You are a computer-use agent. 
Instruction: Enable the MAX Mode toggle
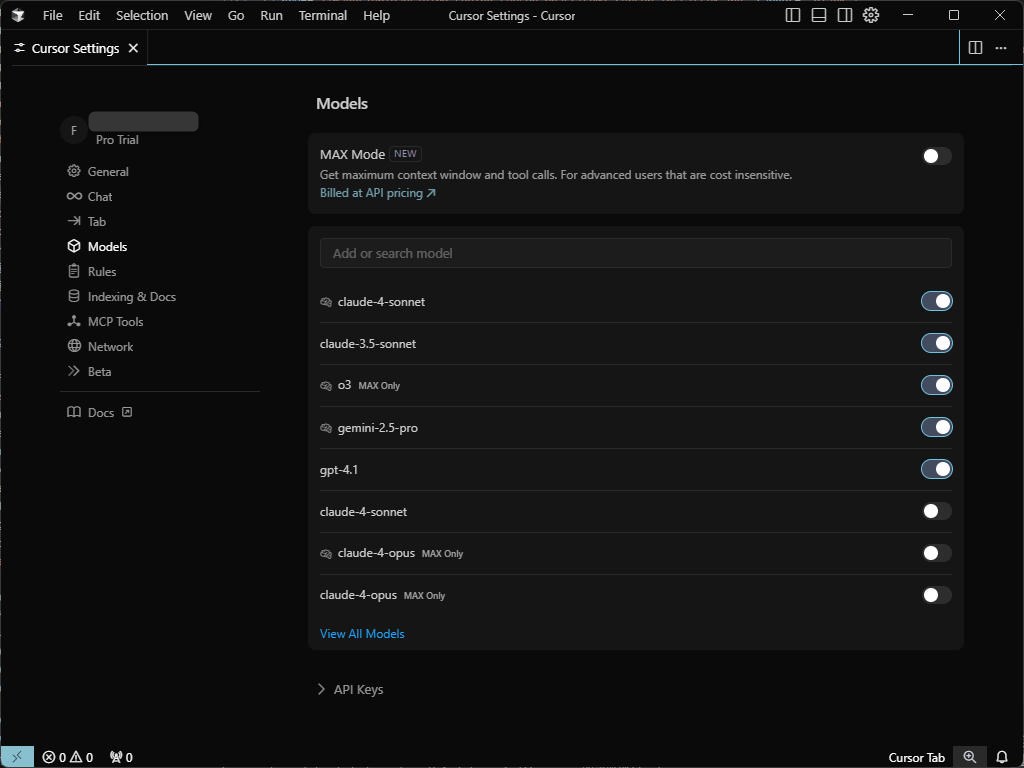coord(936,156)
